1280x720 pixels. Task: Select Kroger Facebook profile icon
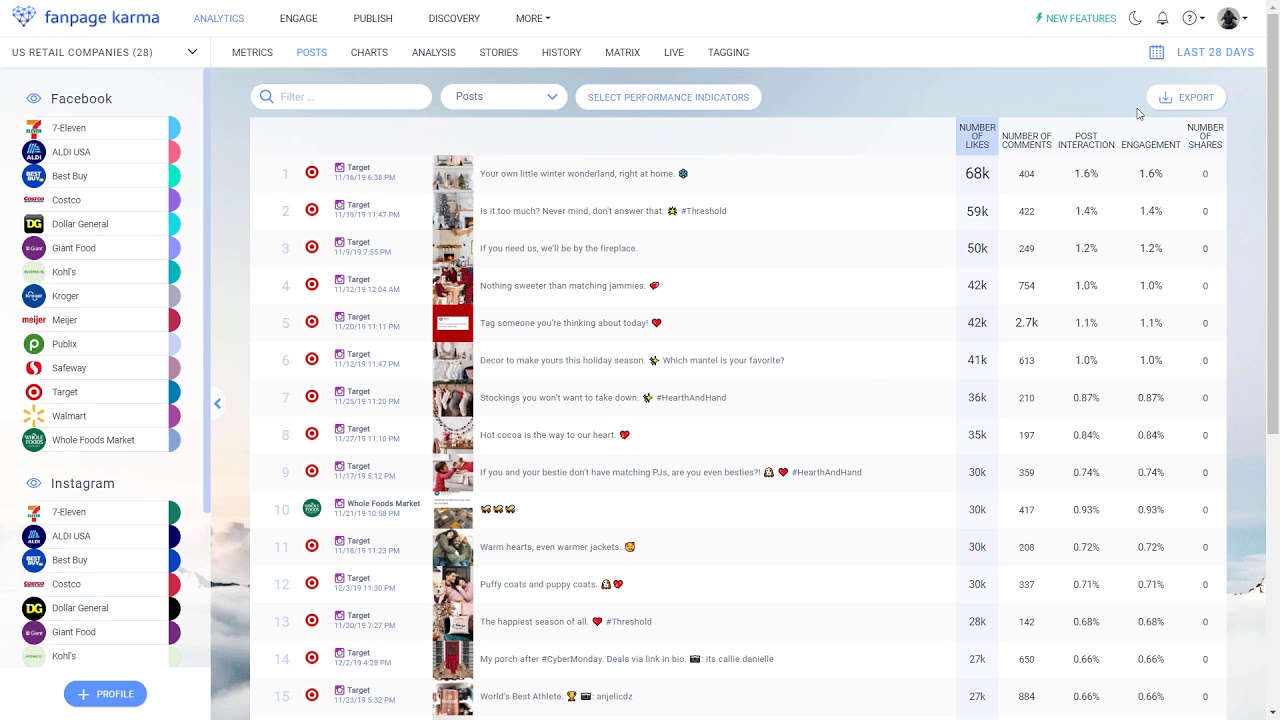(34, 296)
